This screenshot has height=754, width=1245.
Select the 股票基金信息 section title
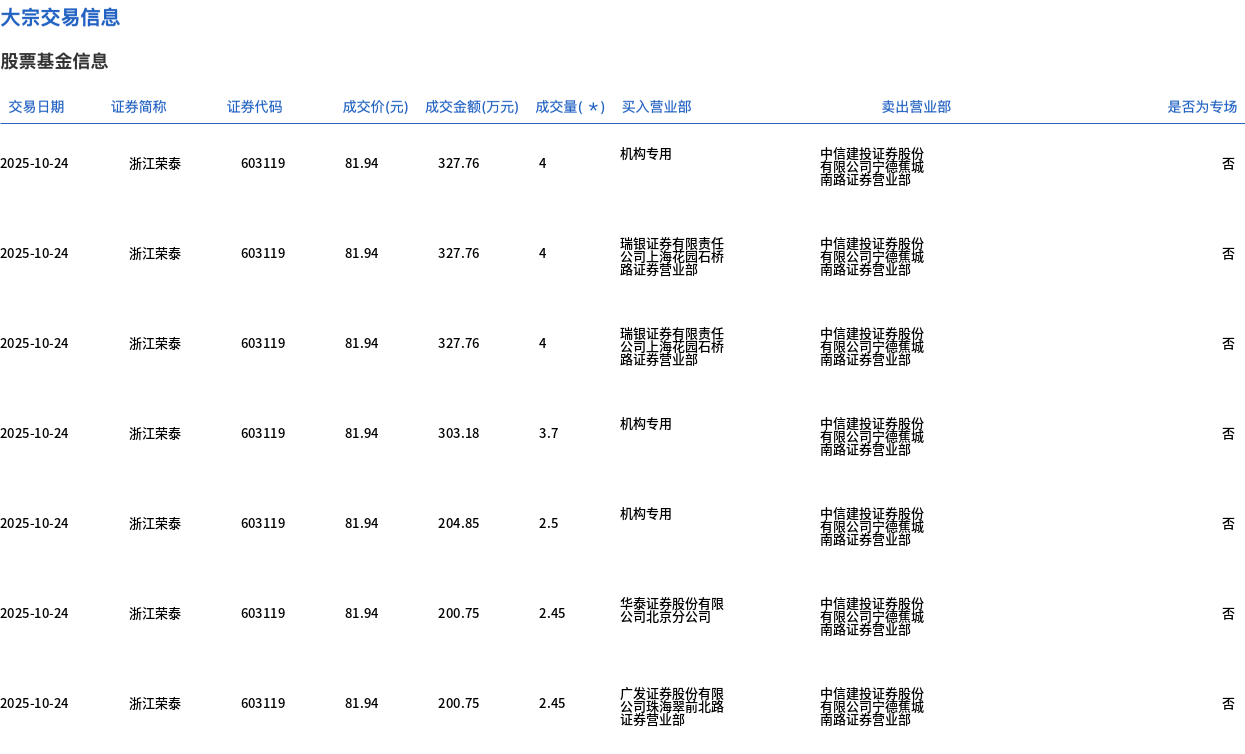54,61
